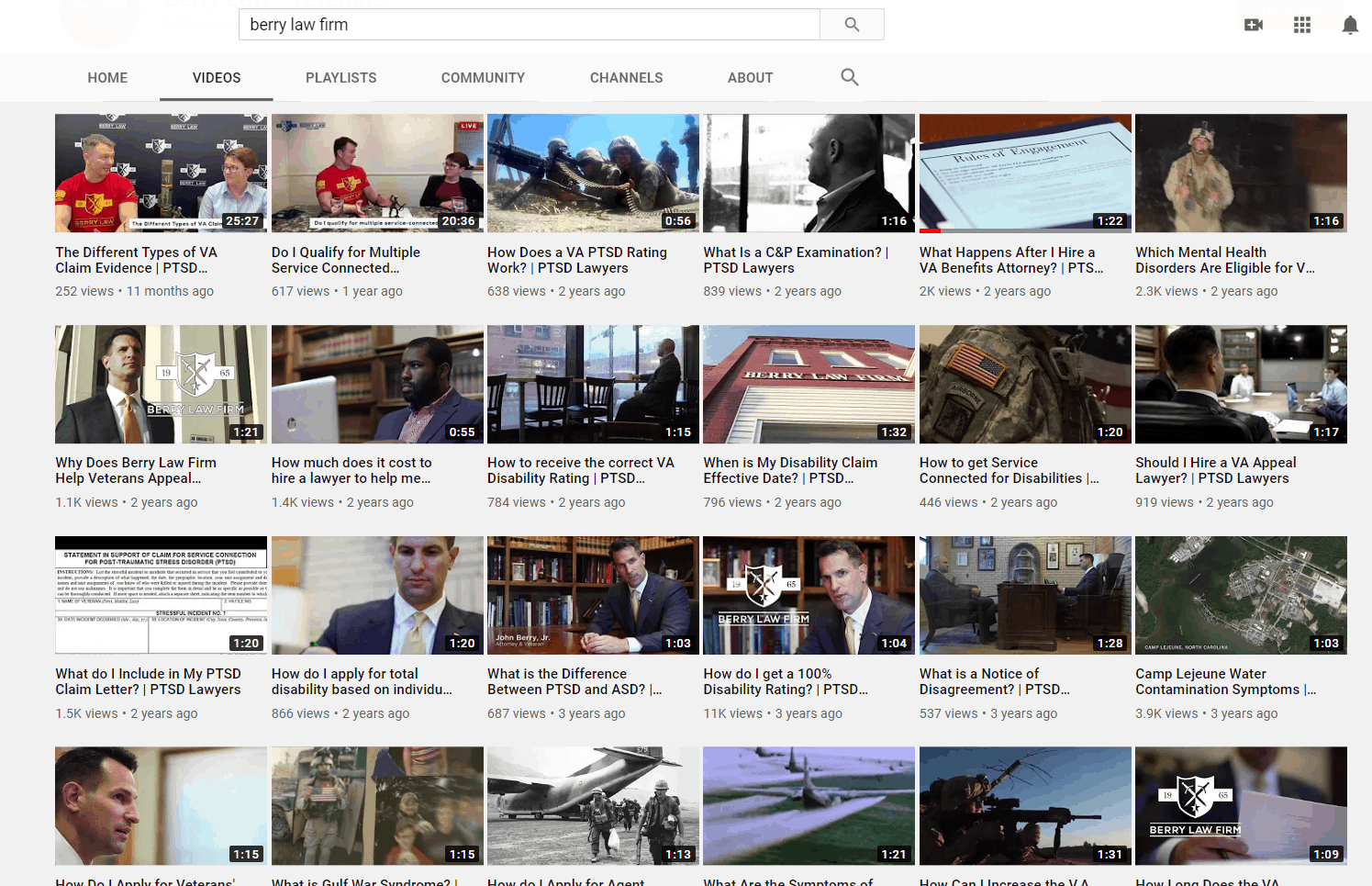This screenshot has height=886, width=1372.
Task: Open 'What is a Notice of Disagreement?' title
Action: click(995, 682)
